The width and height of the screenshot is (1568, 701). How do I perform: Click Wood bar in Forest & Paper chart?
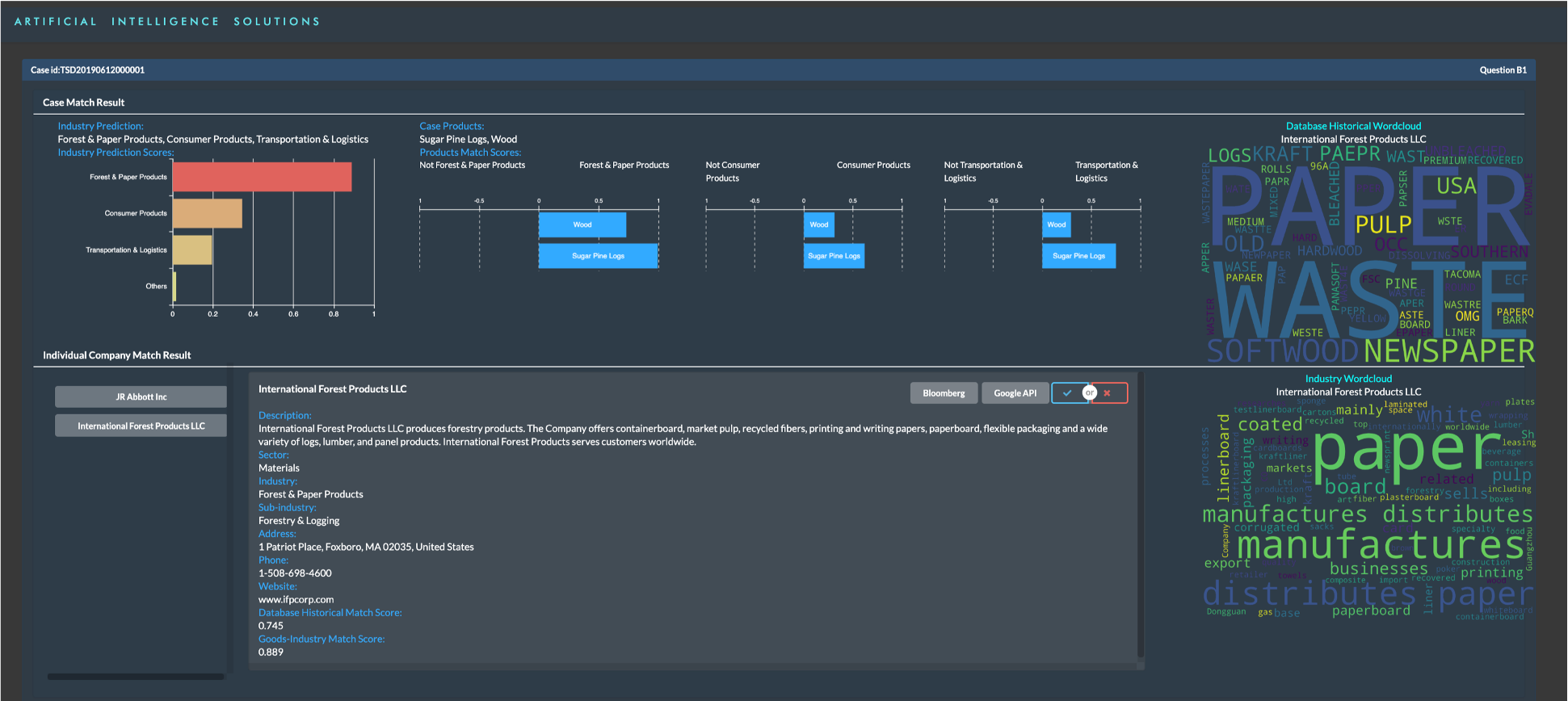pos(582,225)
